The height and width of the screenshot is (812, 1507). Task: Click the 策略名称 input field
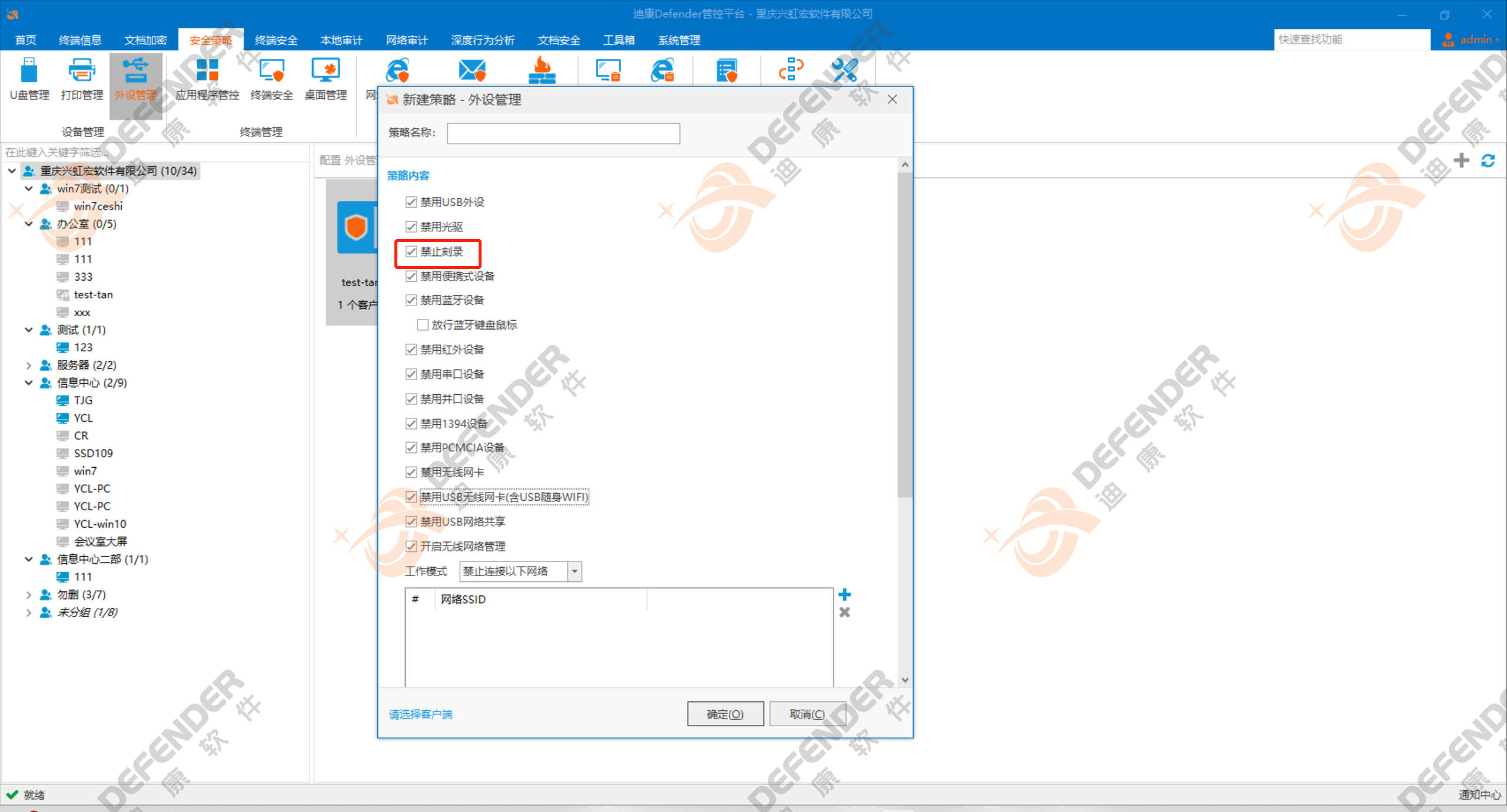coord(563,133)
